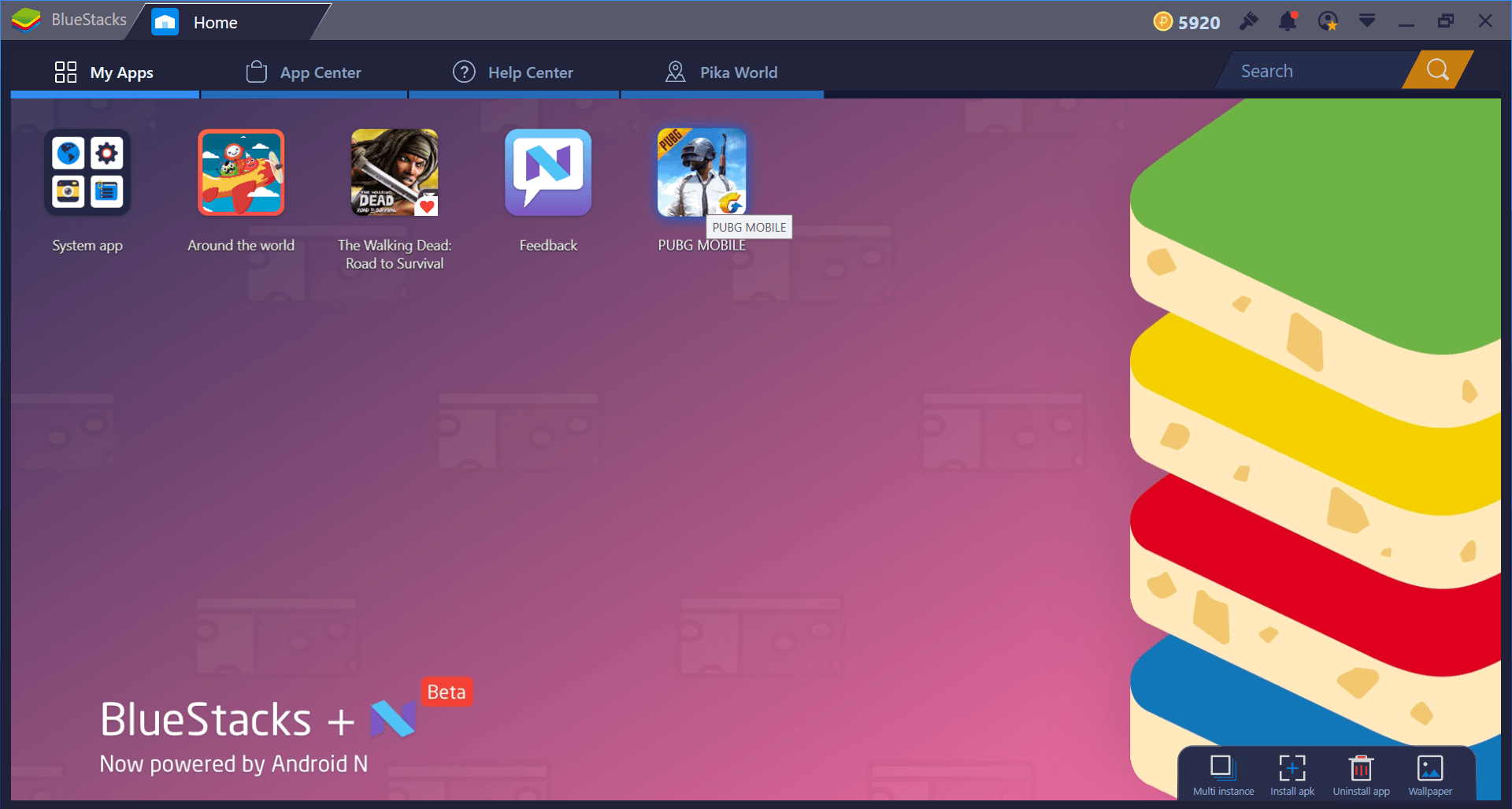Open the notifications bell
The image size is (1512, 809).
(1288, 21)
